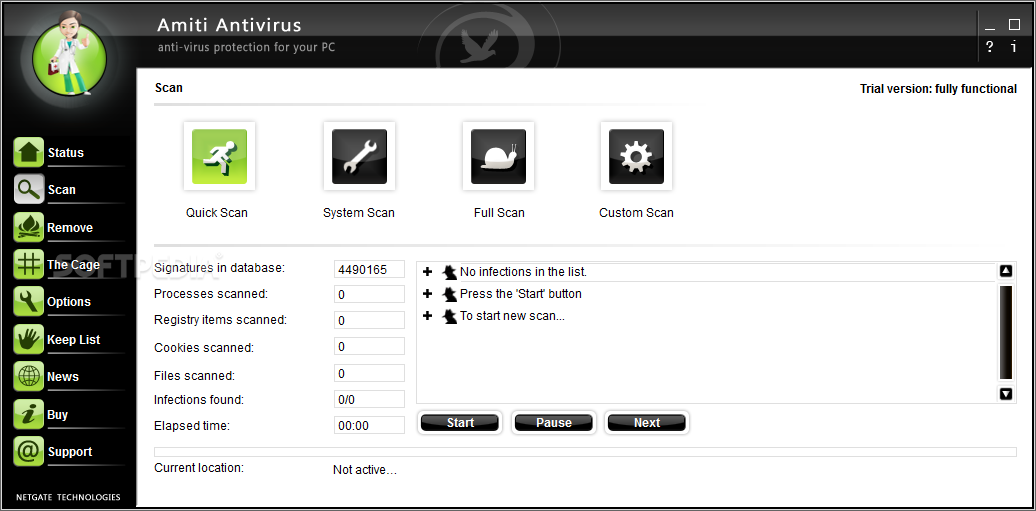1036x511 pixels.
Task: Click the Options wrench icon in sidebar
Action: [x=28, y=301]
